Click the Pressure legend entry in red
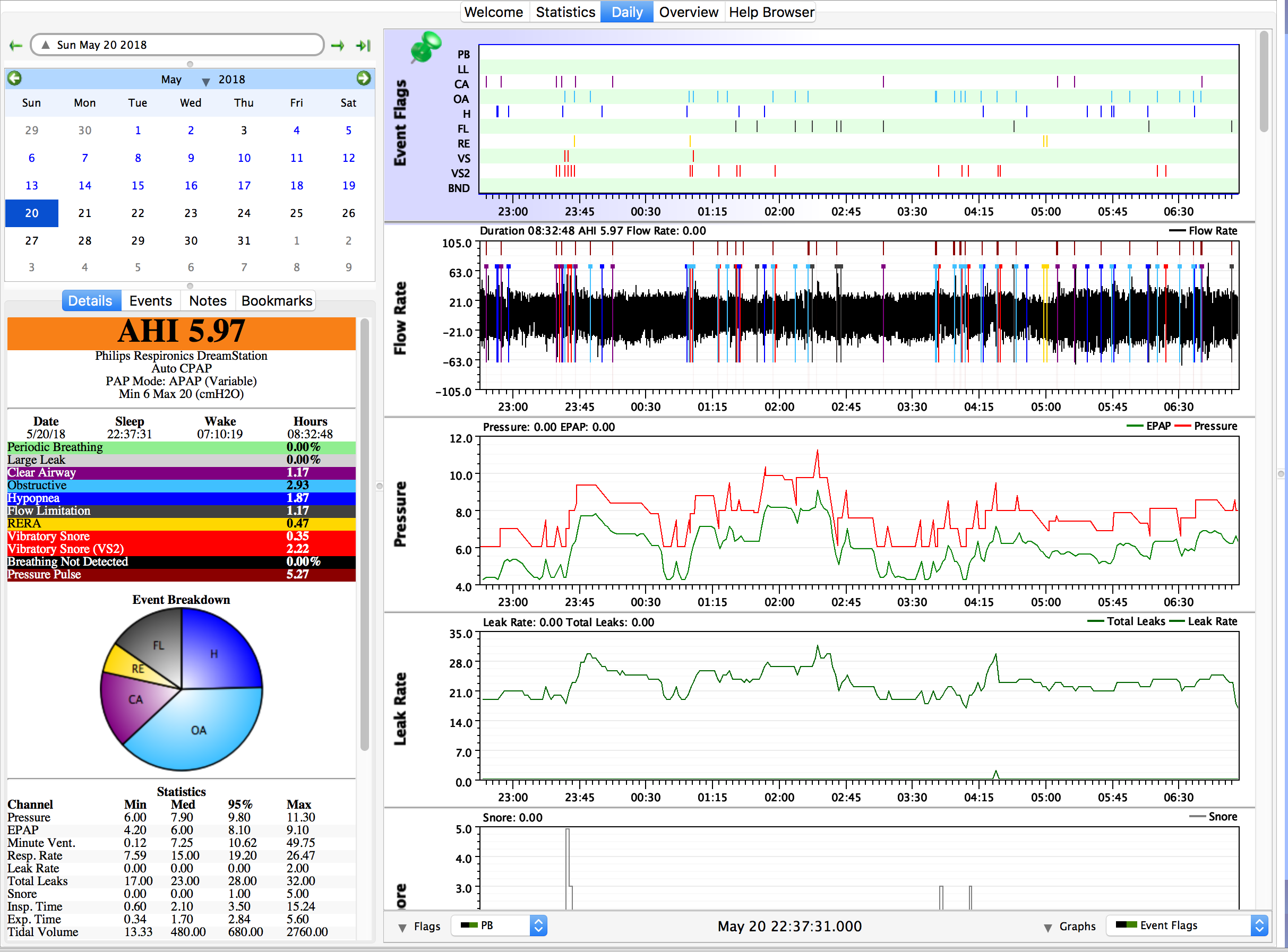Viewport: 1288px width, 952px height. pos(1206,426)
